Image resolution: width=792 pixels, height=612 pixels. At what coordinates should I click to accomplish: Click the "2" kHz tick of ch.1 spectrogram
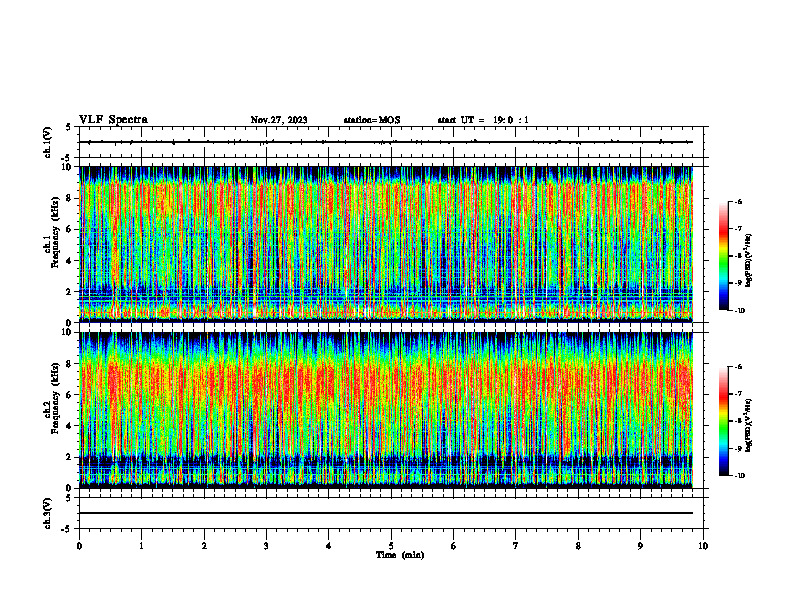click(x=69, y=291)
